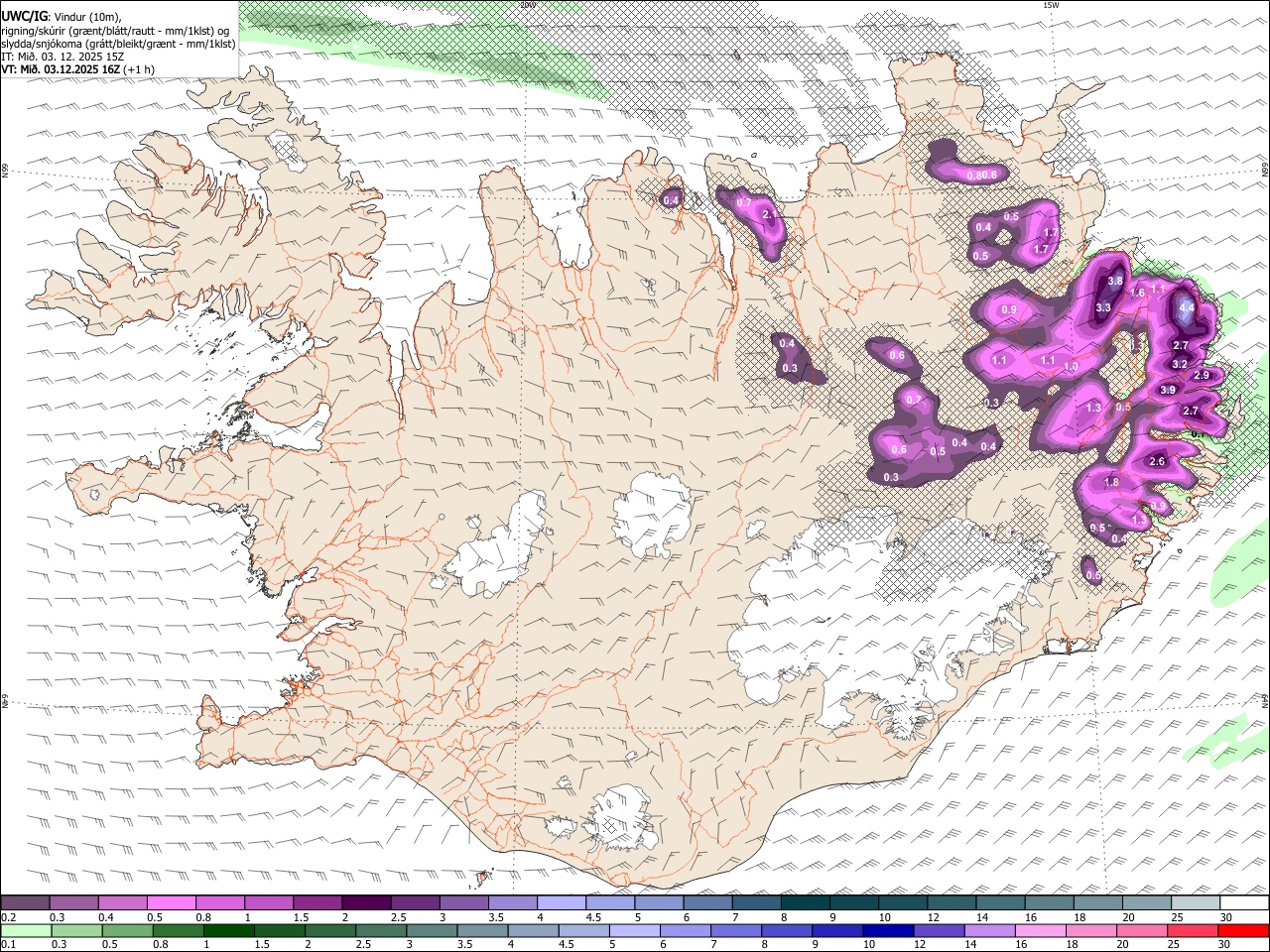Click the deep blue 10 swatch in bottom legend row
This screenshot has height=952, width=1270.
click(888, 931)
